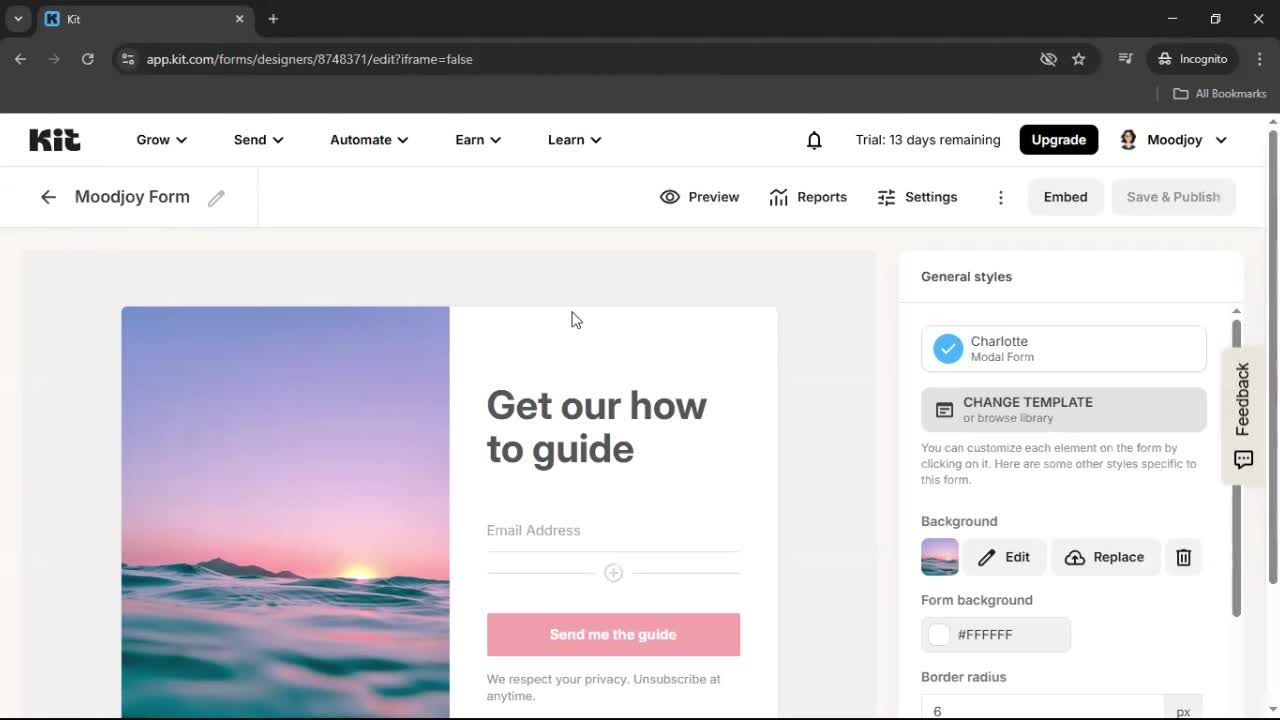The width and height of the screenshot is (1280, 720).
Task: Open the notifications bell
Action: (814, 140)
